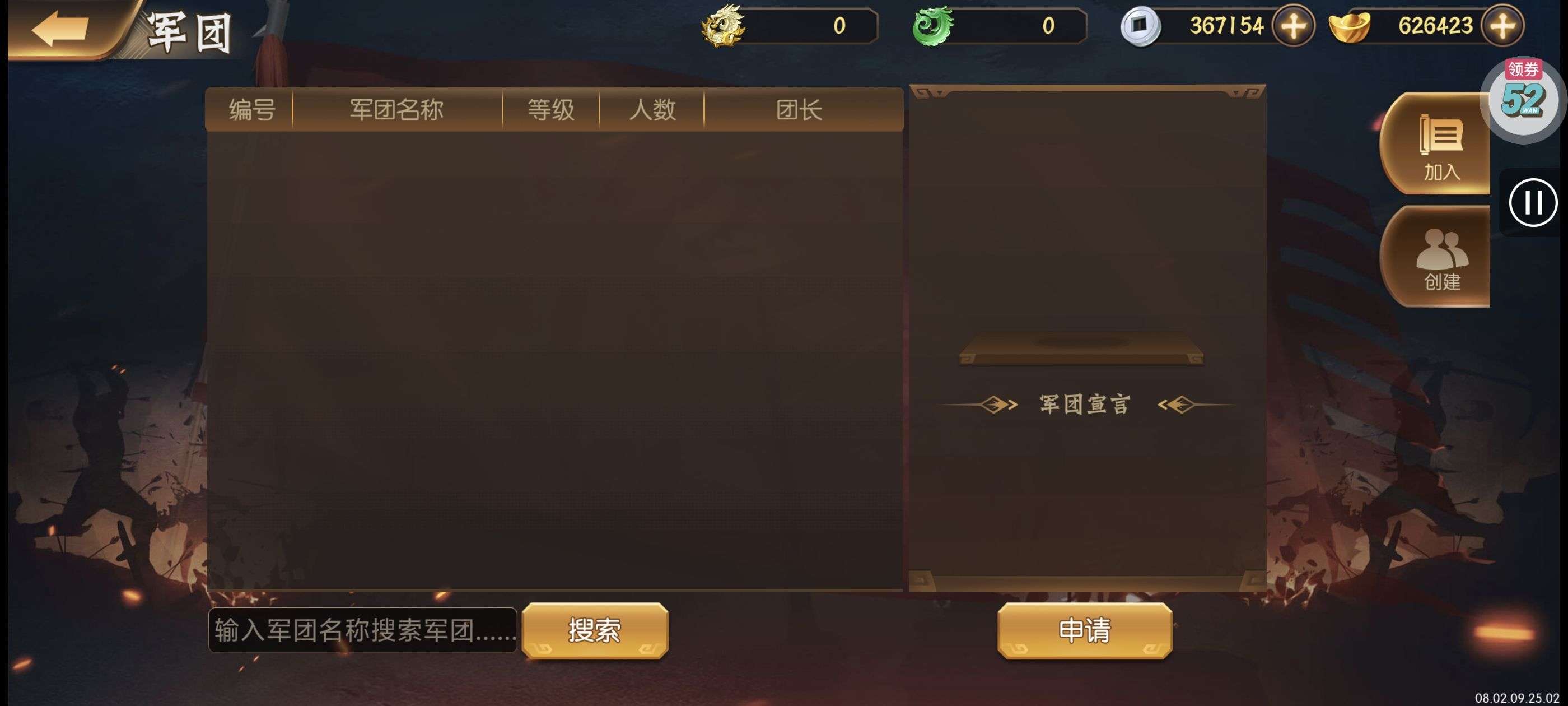This screenshot has width=1568, height=706.
Task: Click the 申请 apply button
Action: [1085, 630]
